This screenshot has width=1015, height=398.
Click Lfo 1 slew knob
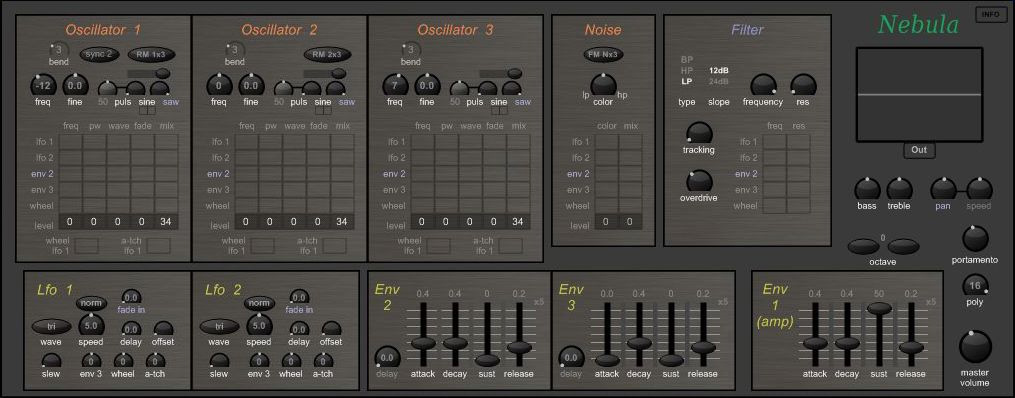click(52, 361)
